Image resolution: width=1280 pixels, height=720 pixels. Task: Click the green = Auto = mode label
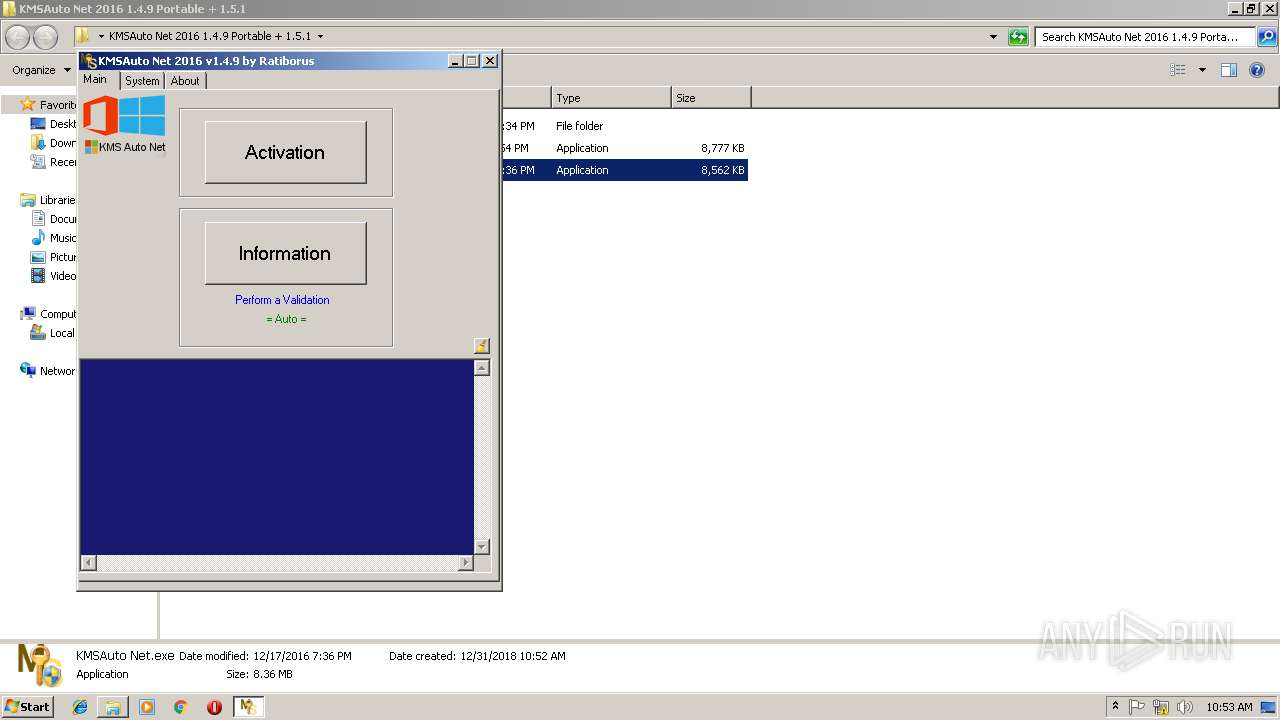(286, 319)
